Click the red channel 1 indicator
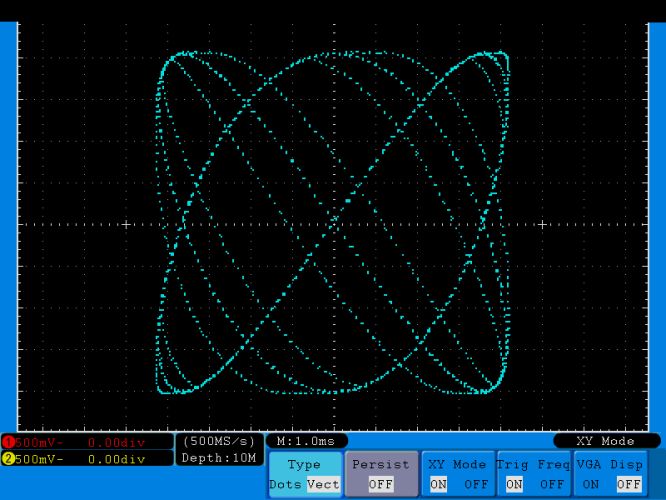This screenshot has height=500, width=666. (x=8, y=443)
